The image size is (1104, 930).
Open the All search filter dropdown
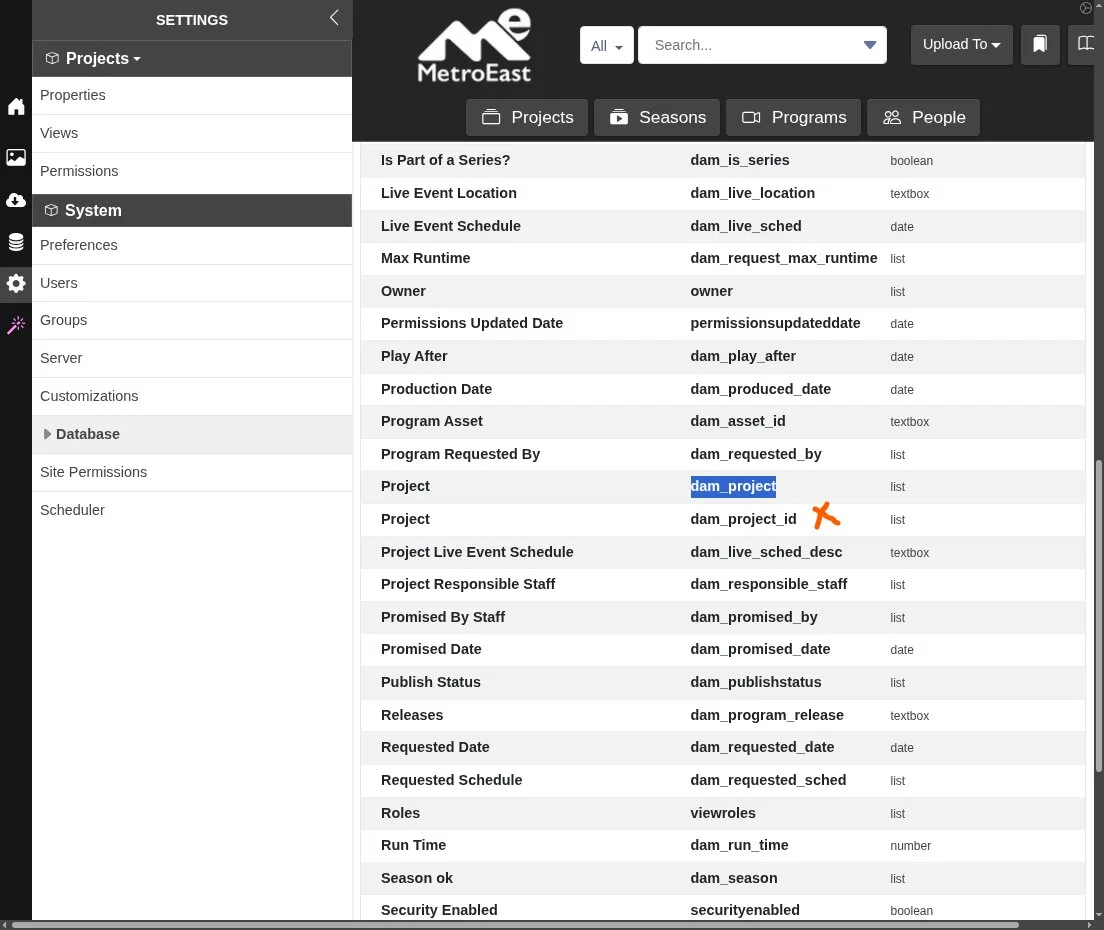pos(606,46)
